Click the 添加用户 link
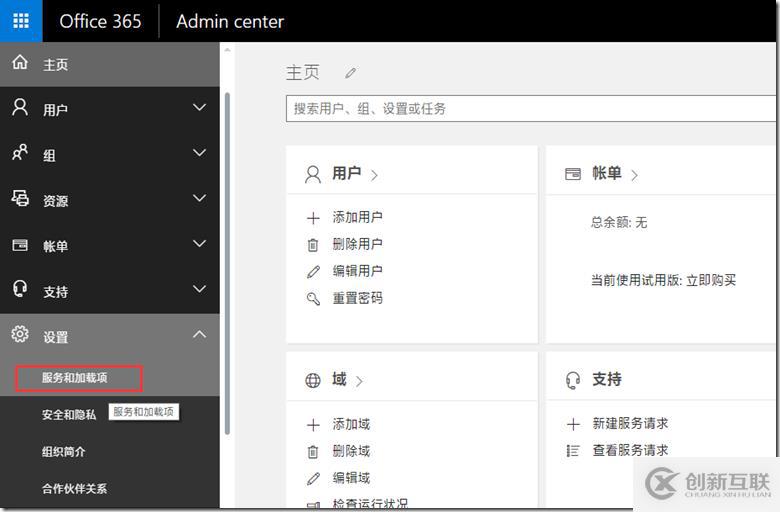780x512 pixels. pos(357,217)
